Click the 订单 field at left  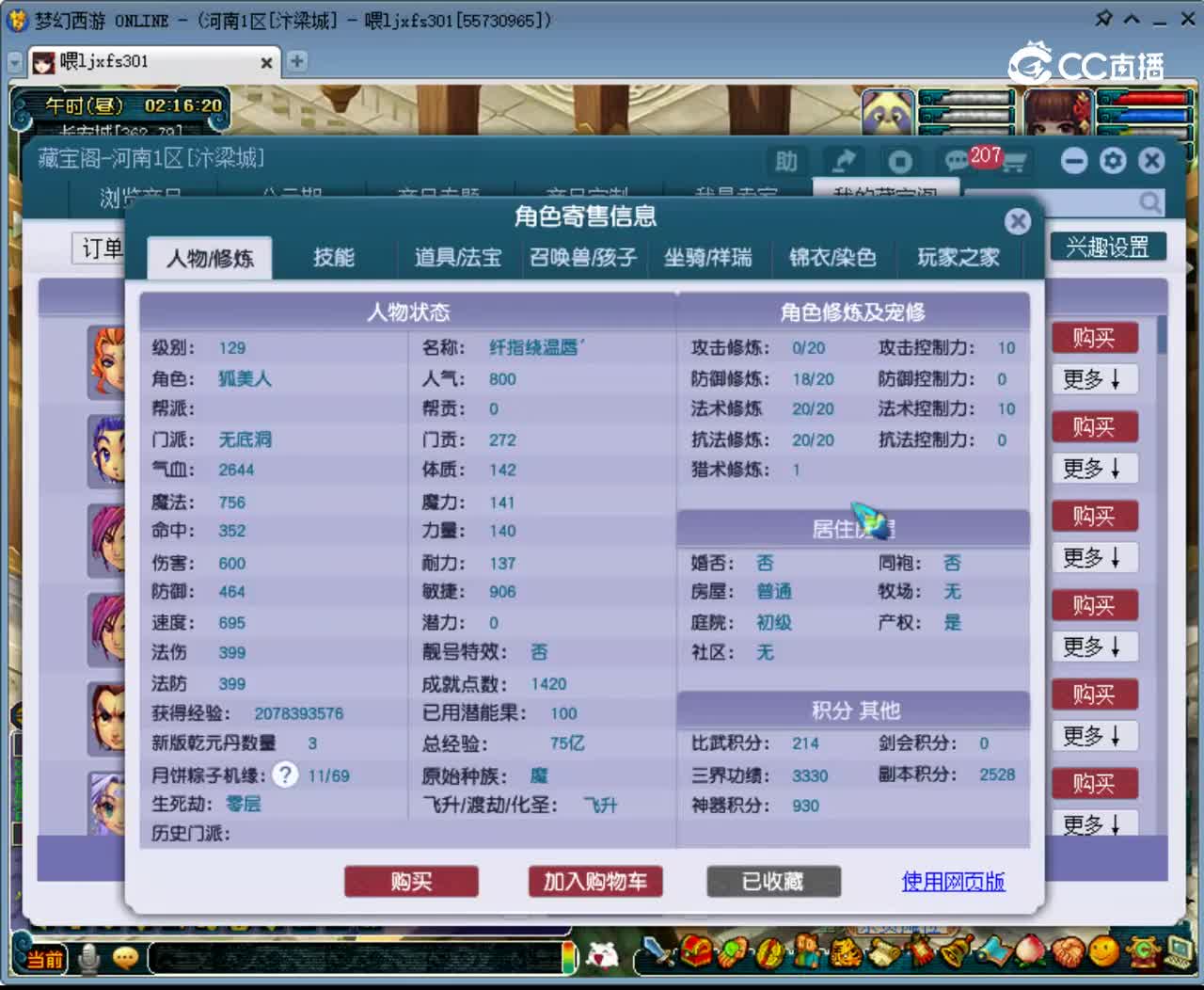[x=99, y=247]
